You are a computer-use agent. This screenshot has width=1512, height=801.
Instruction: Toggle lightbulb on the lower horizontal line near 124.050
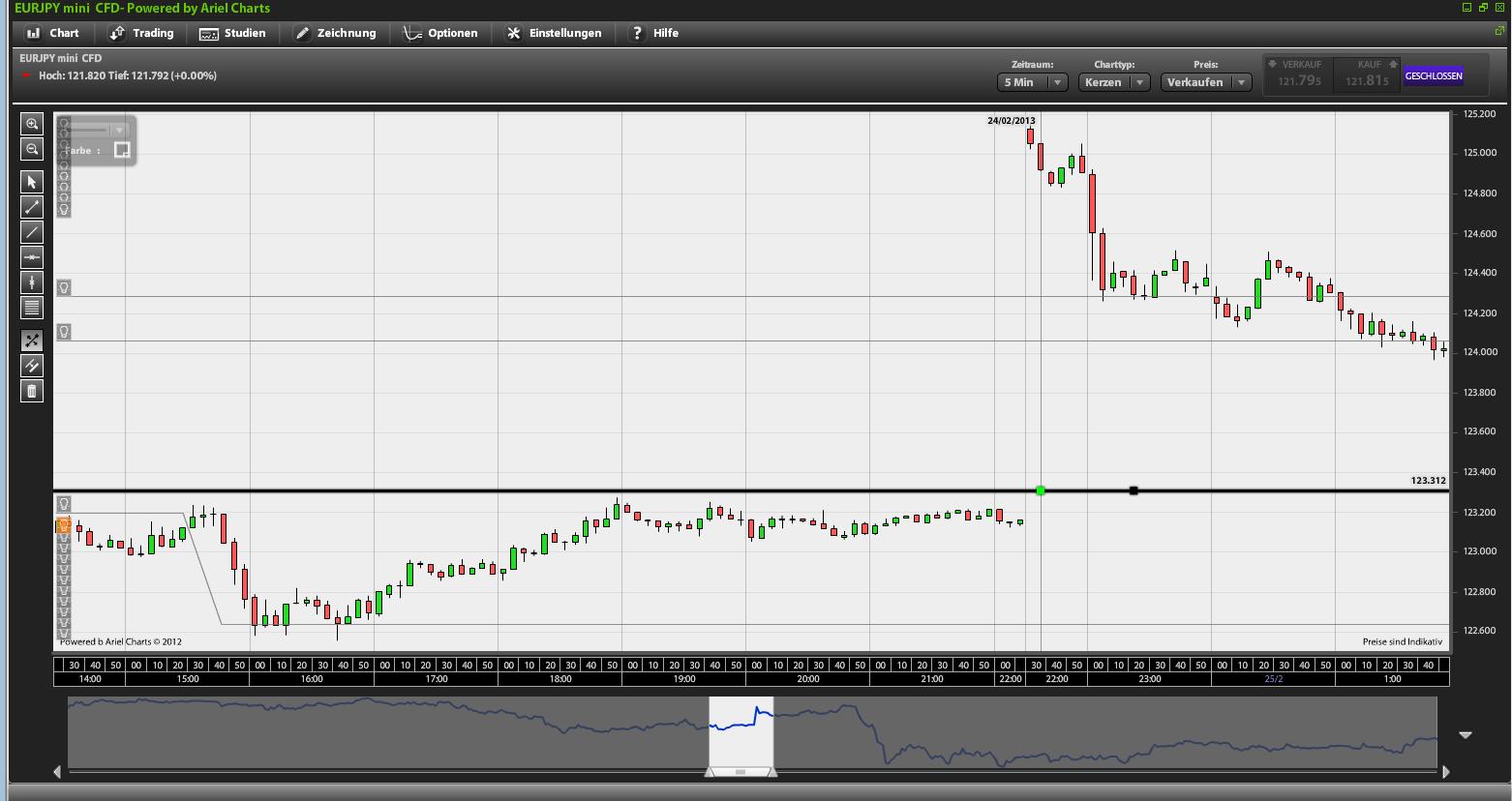(x=64, y=332)
